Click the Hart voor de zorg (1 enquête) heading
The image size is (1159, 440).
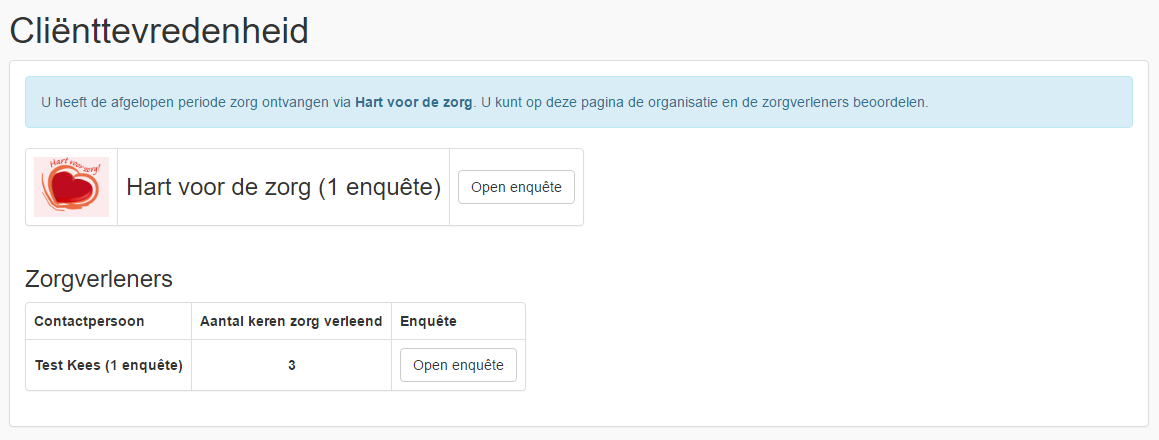point(283,187)
